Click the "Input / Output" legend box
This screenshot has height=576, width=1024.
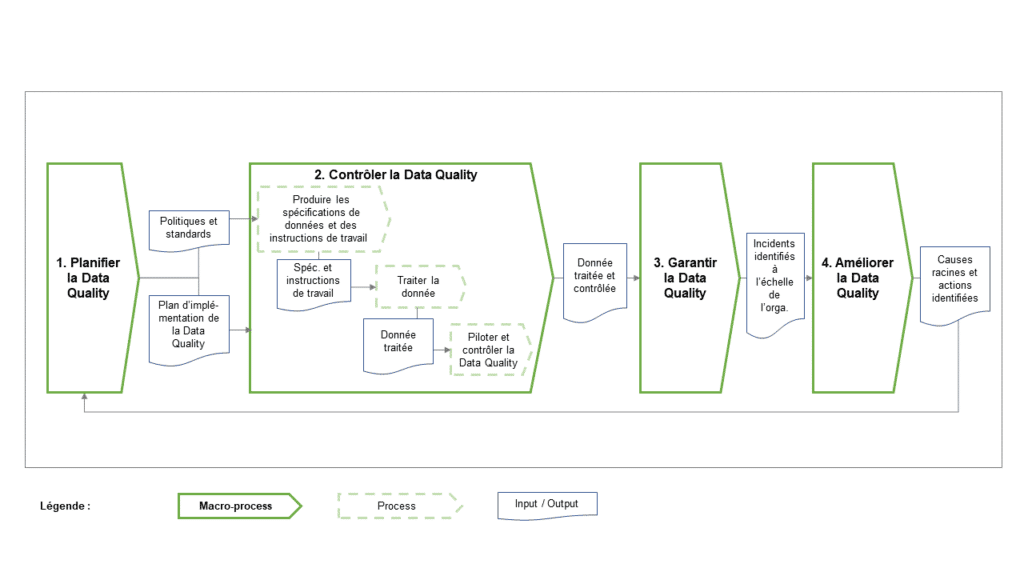click(x=546, y=504)
